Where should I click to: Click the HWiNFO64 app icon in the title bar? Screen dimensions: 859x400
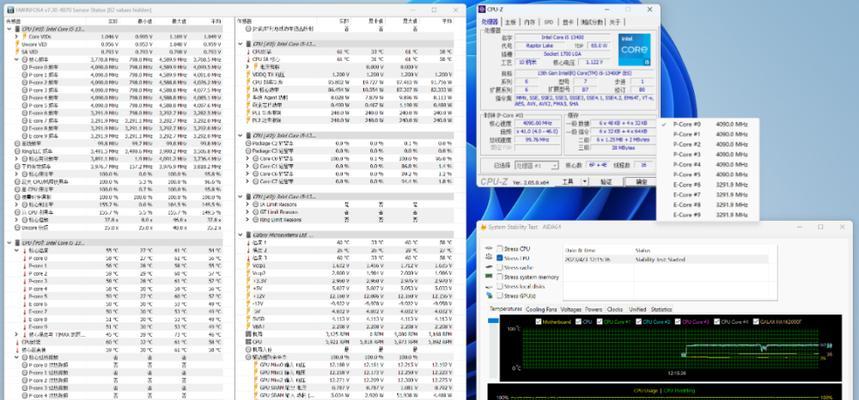point(10,10)
